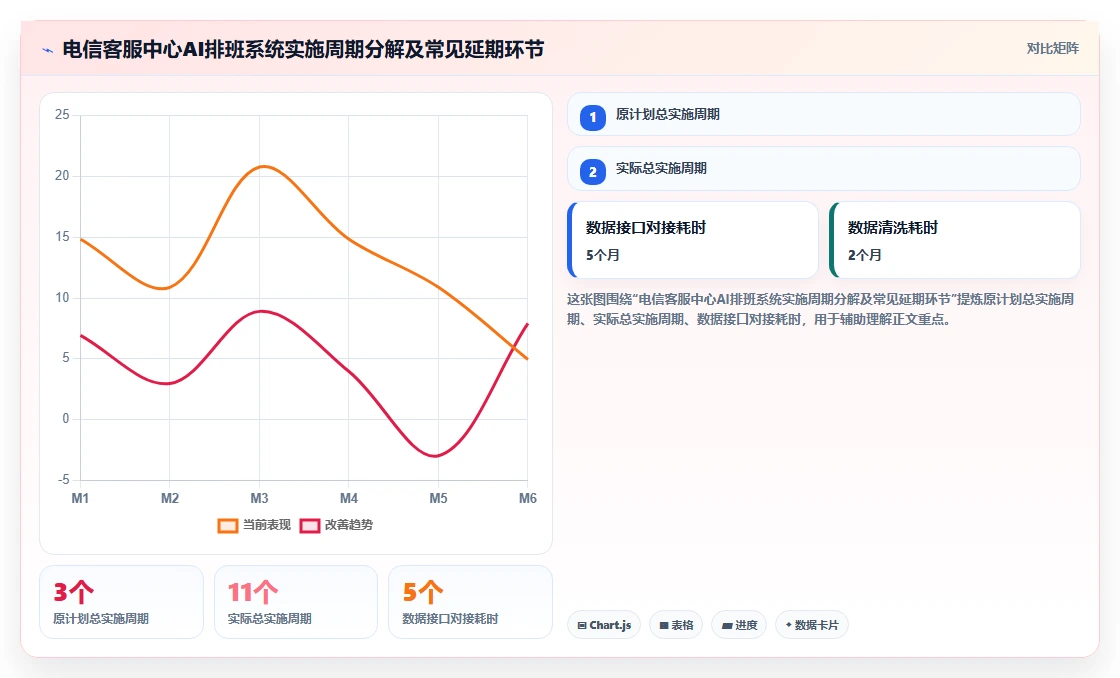The image size is (1120, 678).
Task: Click the number 1 badge icon
Action: (x=593, y=117)
